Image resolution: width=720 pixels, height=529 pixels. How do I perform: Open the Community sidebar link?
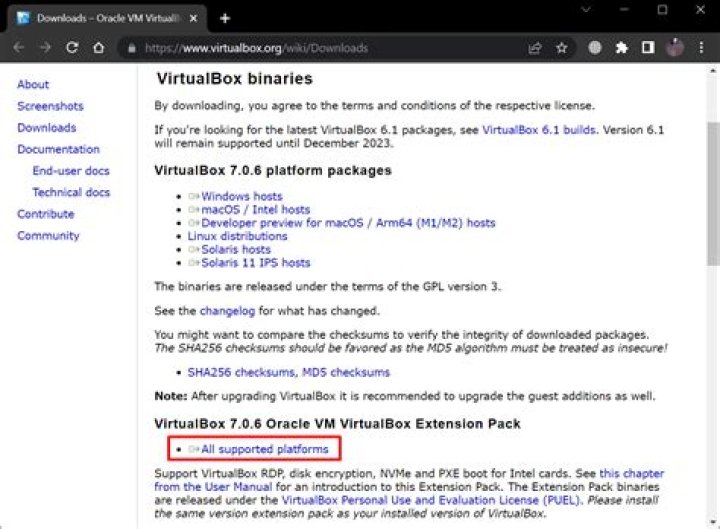coord(48,236)
